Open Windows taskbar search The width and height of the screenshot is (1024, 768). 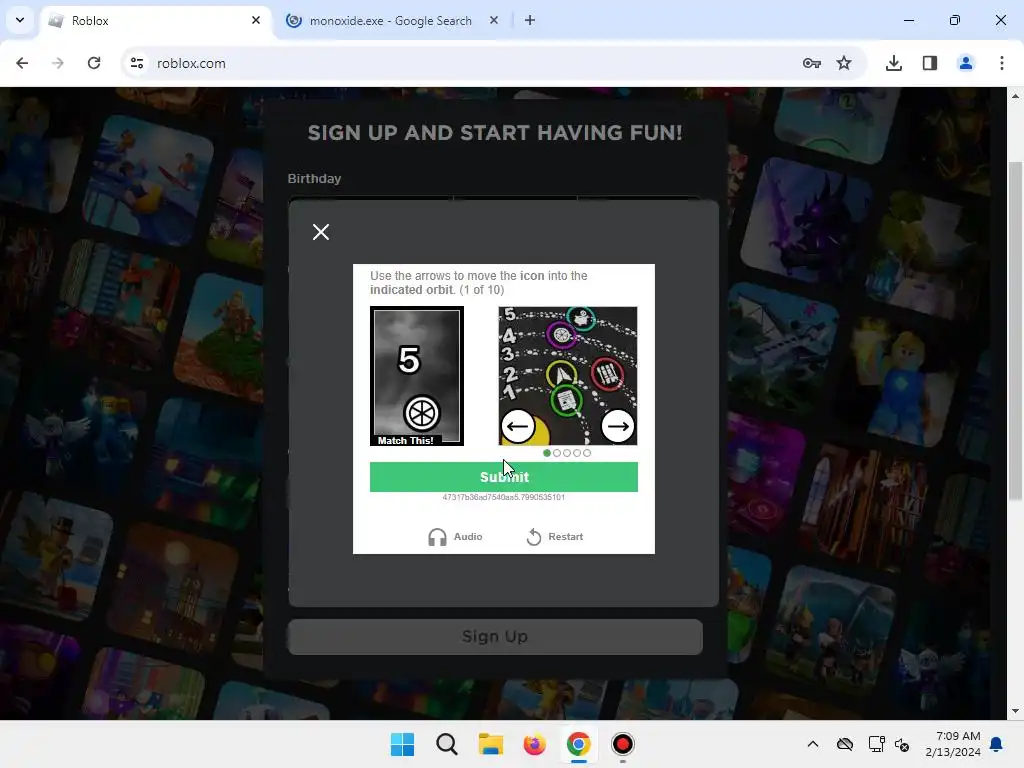[x=447, y=744]
